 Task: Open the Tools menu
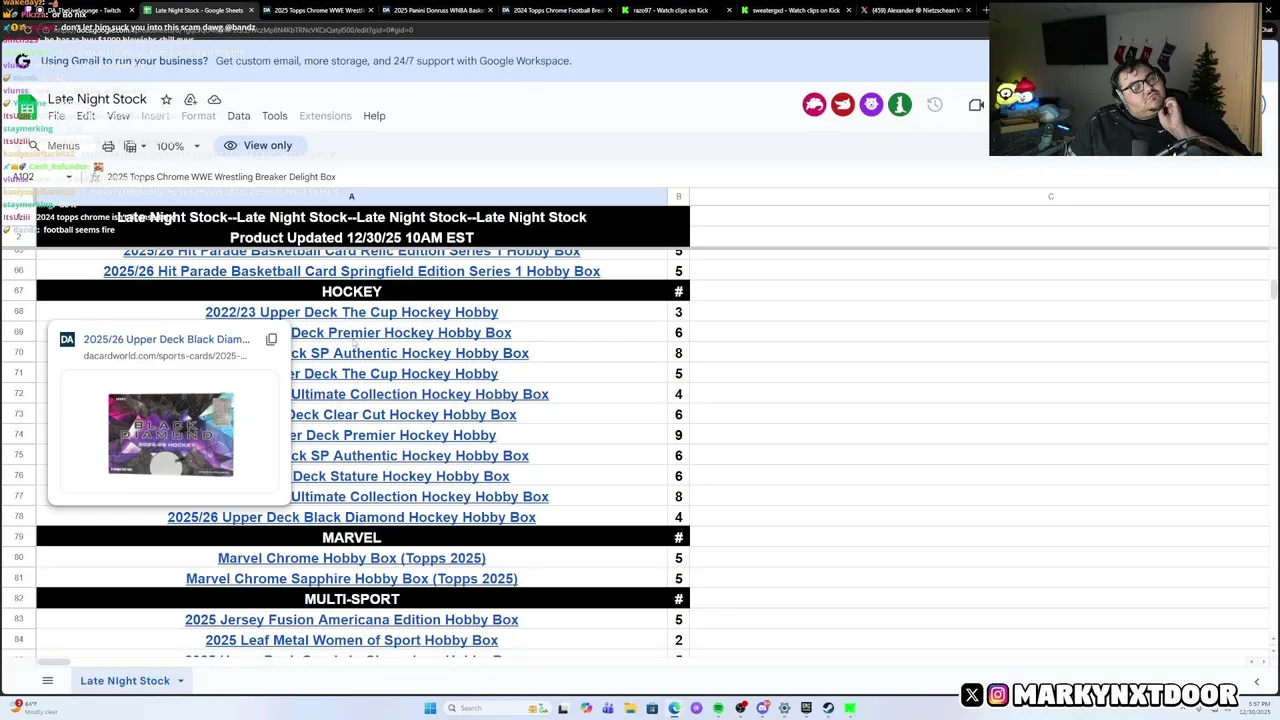click(274, 116)
